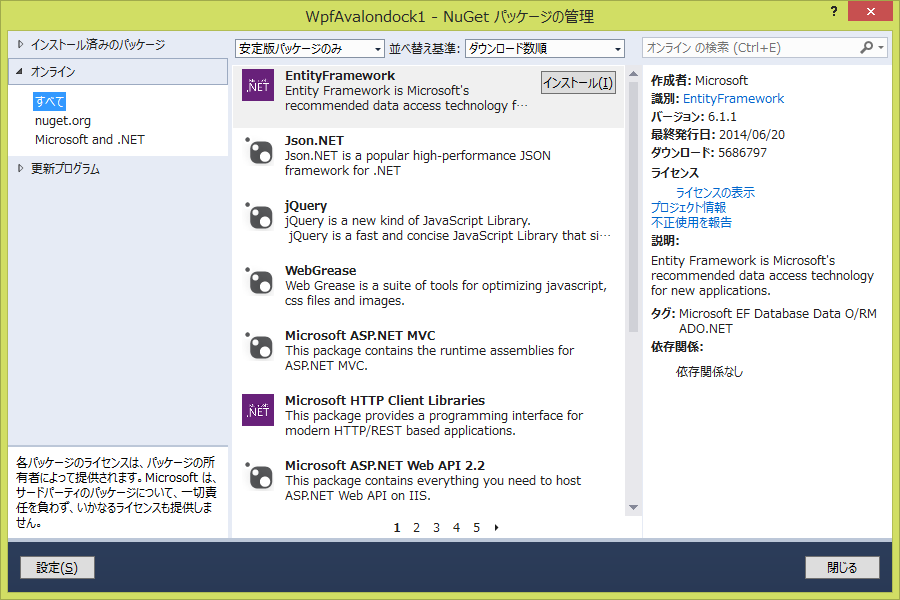Select the Microsoft ASP.NET MVC title

pos(360,335)
